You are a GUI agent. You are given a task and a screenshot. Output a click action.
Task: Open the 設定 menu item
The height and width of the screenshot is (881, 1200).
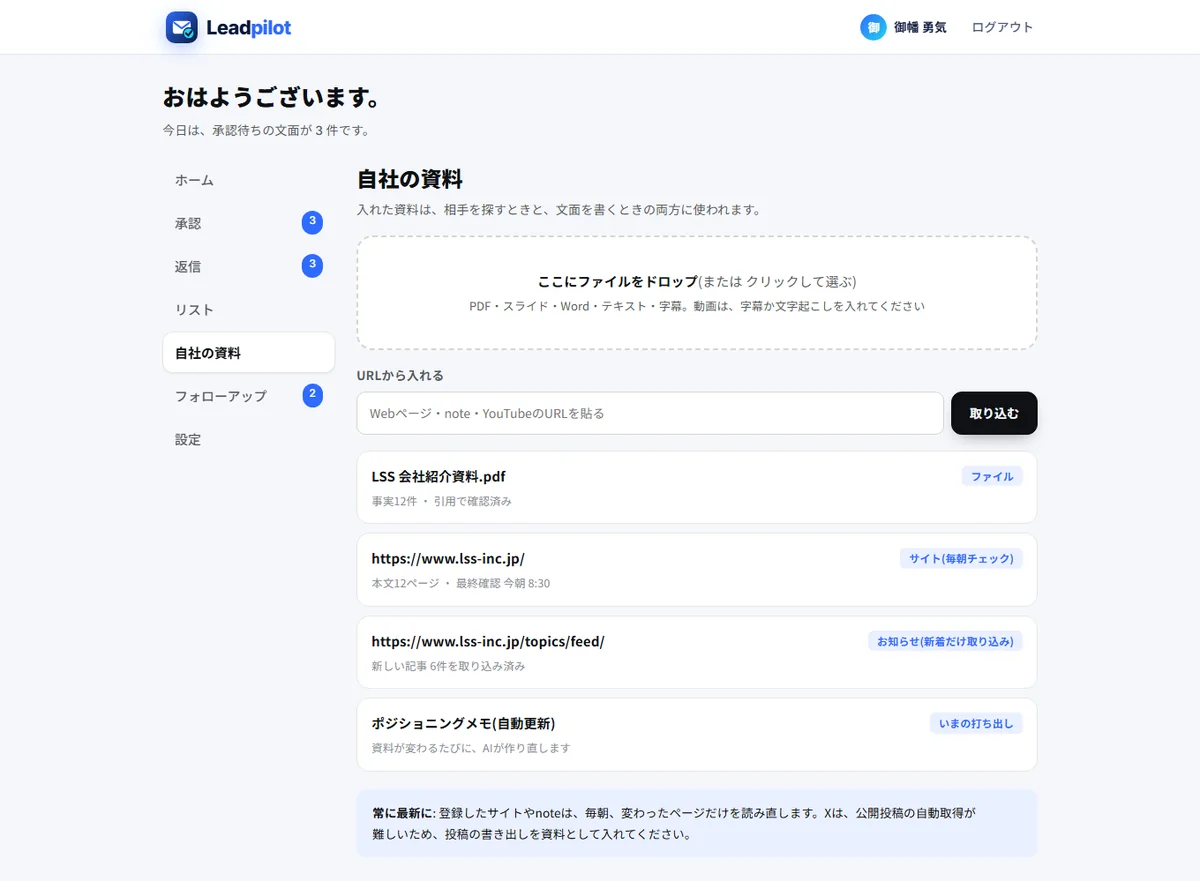click(x=248, y=439)
